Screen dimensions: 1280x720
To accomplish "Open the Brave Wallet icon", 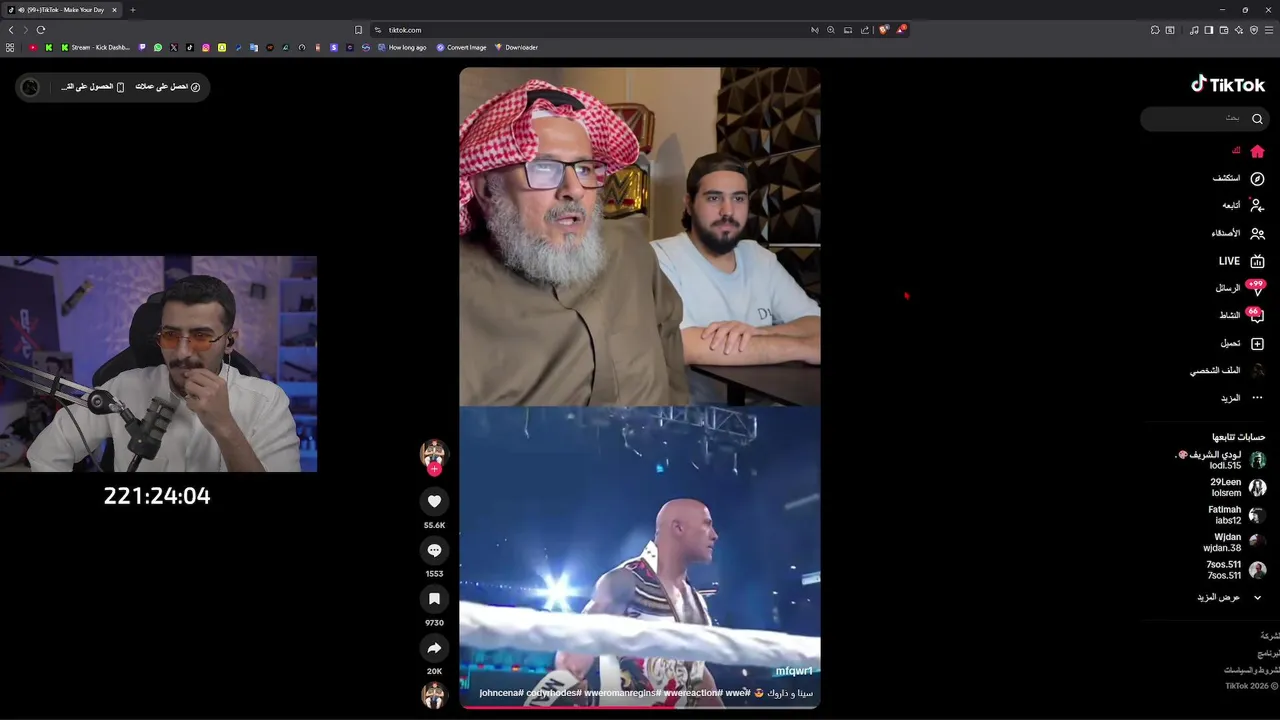I will point(1224,30).
